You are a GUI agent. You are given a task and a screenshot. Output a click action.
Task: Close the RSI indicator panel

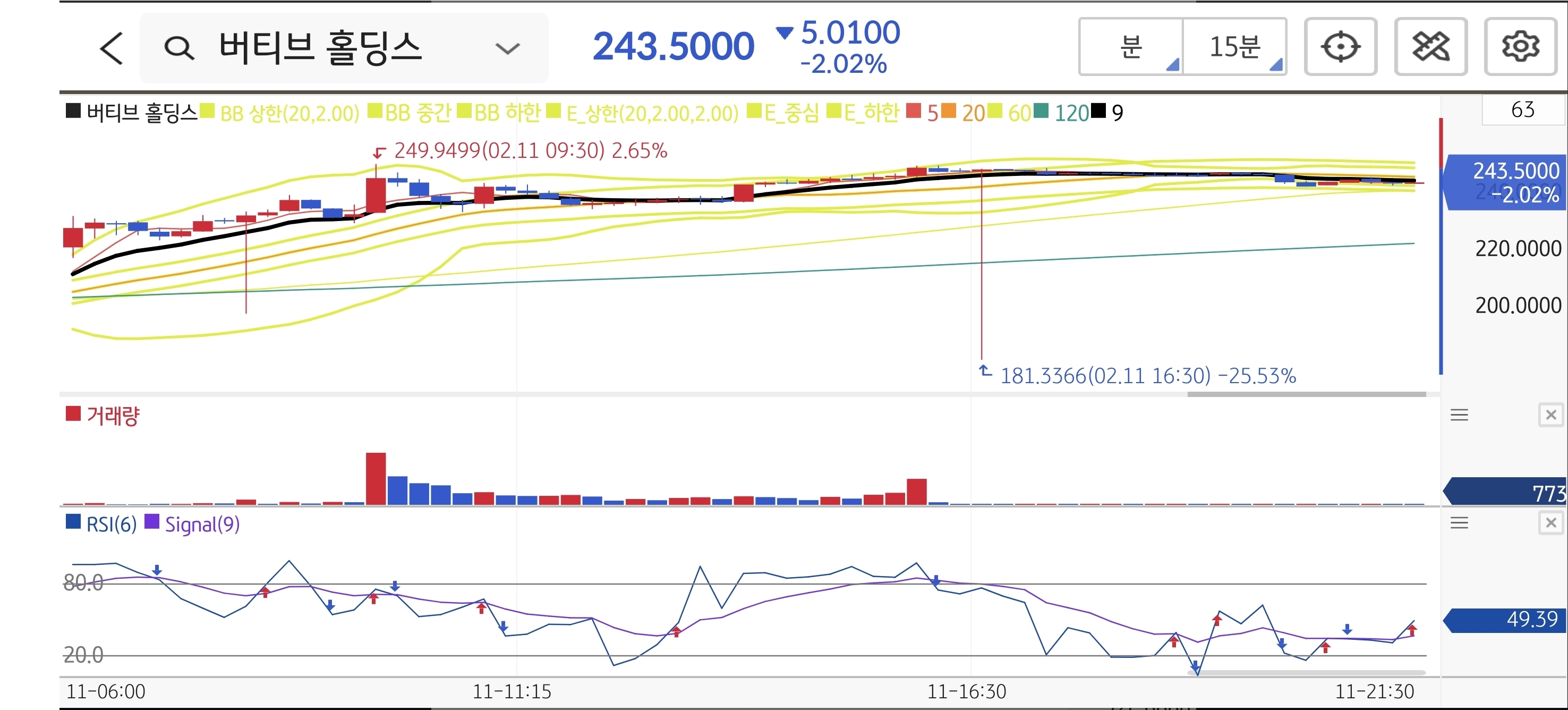[1550, 523]
